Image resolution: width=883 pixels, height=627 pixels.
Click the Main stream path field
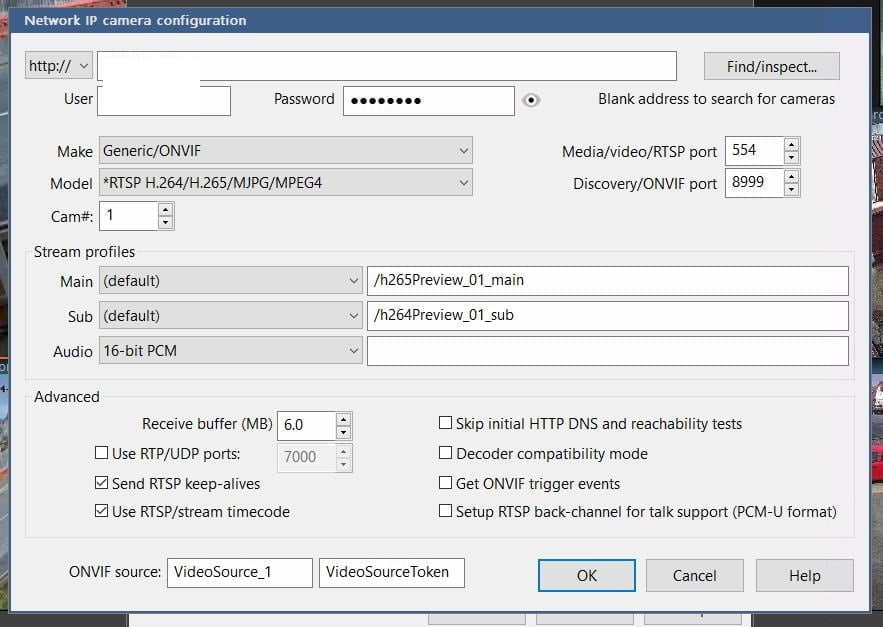(x=607, y=281)
